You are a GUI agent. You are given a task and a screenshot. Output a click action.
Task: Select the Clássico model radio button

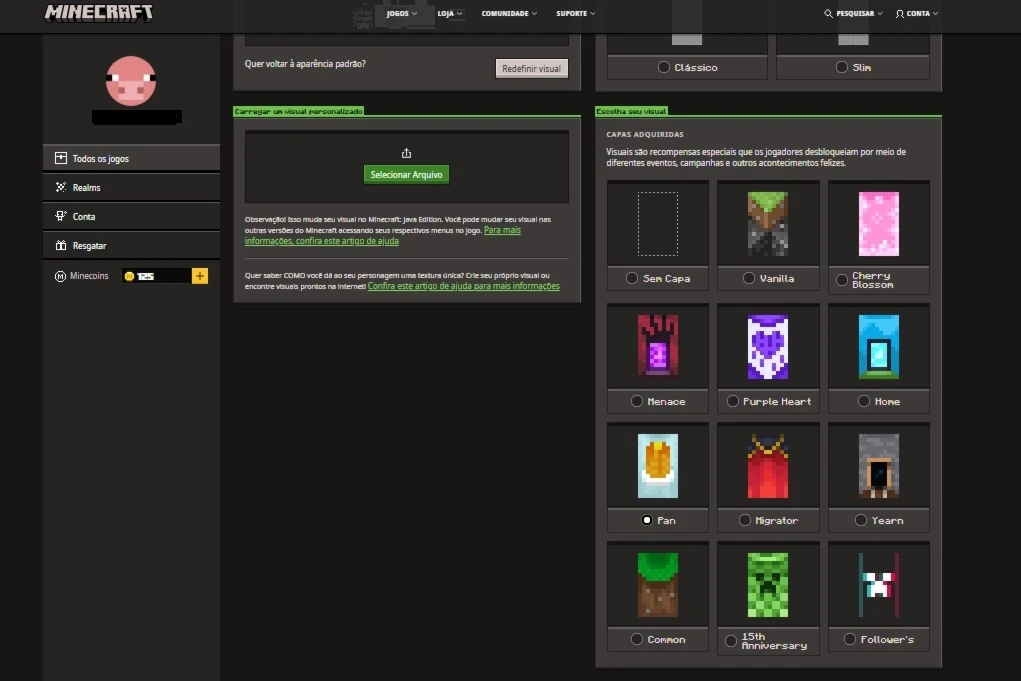pyautogui.click(x=664, y=67)
